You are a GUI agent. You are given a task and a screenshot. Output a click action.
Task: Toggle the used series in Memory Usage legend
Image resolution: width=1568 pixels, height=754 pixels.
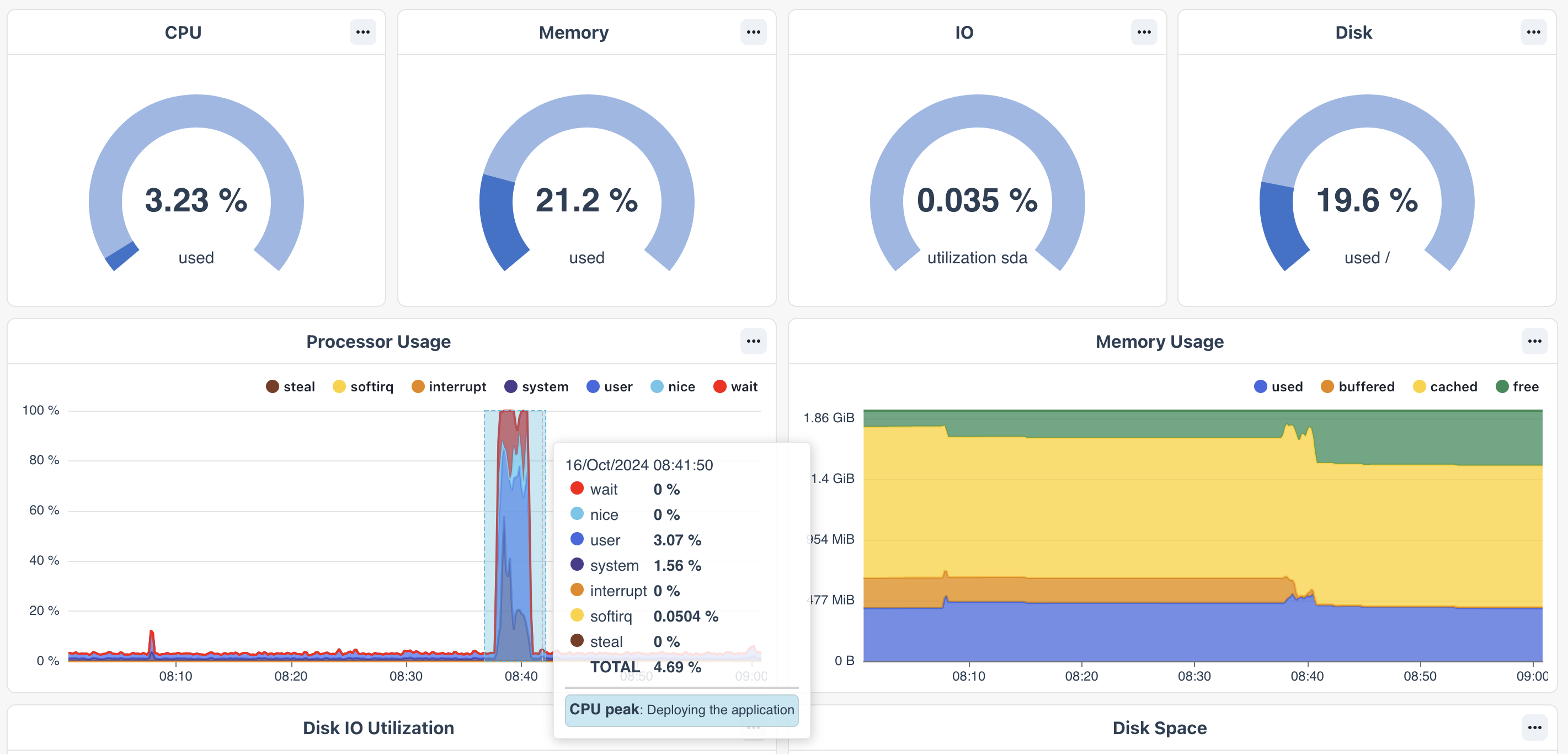[1278, 387]
